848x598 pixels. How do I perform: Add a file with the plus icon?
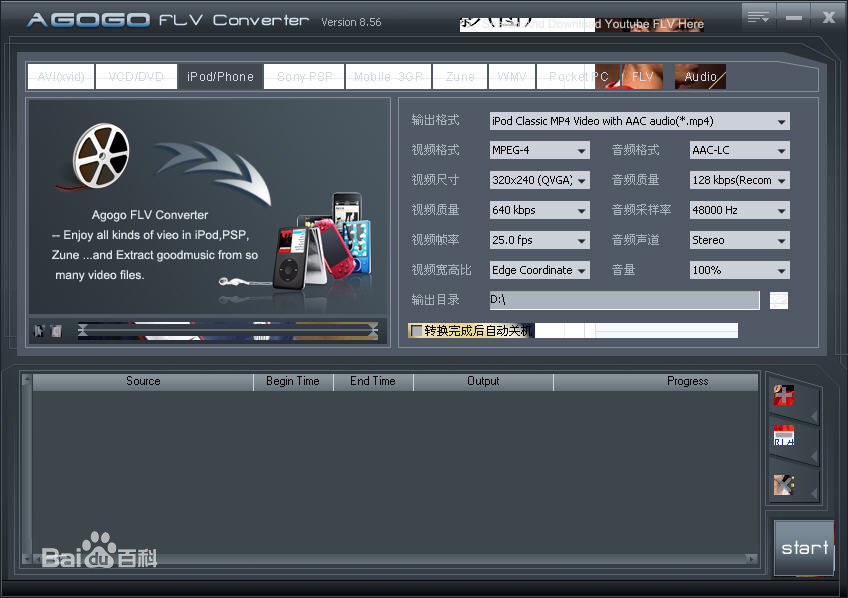784,395
